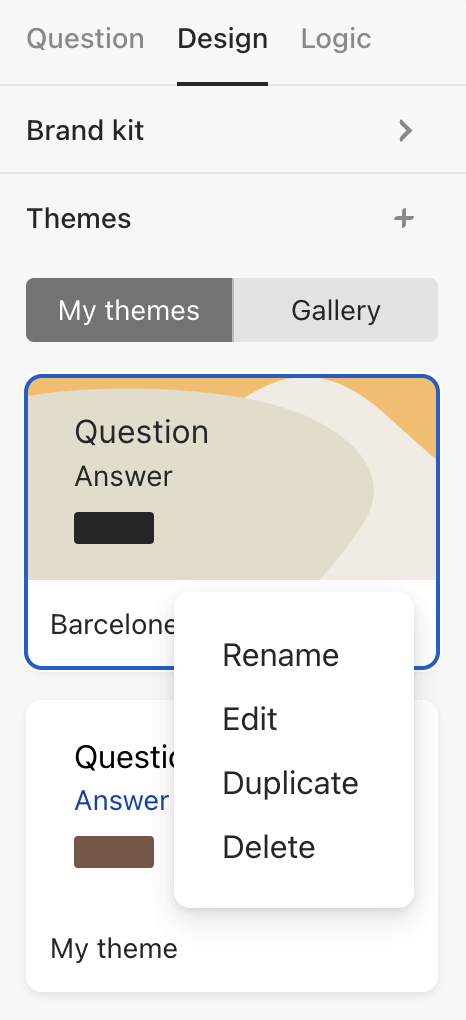The height and width of the screenshot is (1020, 466).
Task: Select the My themes segment
Action: pyautogui.click(x=129, y=310)
